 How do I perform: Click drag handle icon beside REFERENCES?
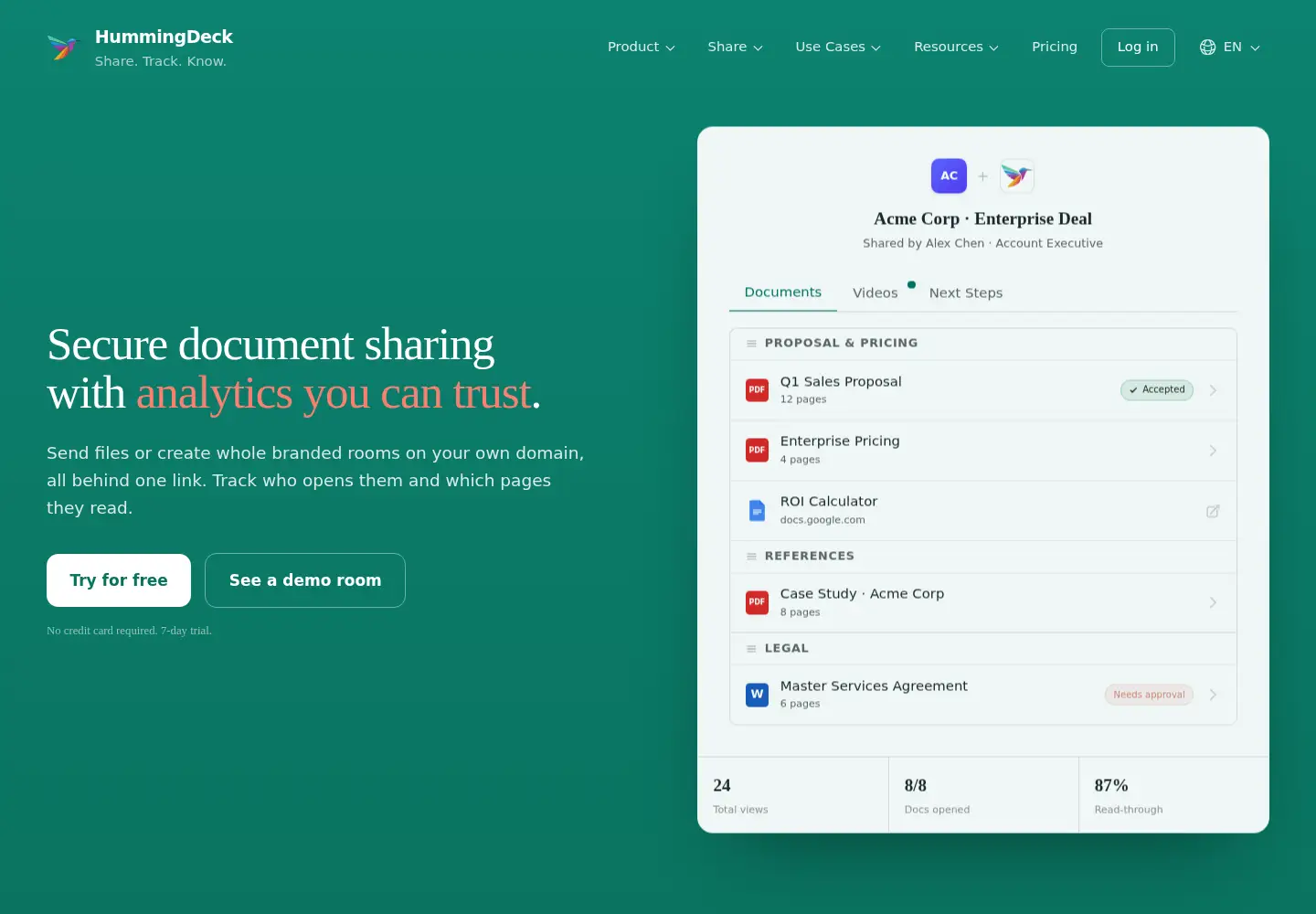pos(751,557)
